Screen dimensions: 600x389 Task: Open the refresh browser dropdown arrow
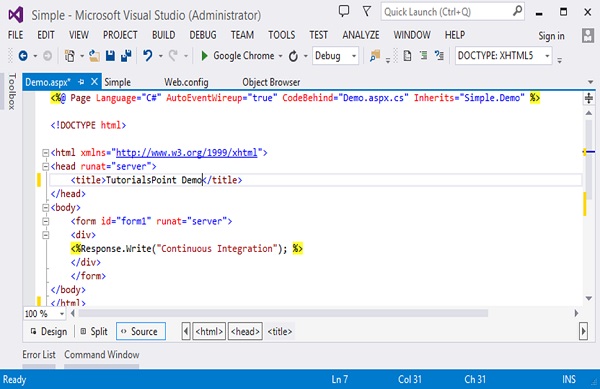[x=305, y=56]
